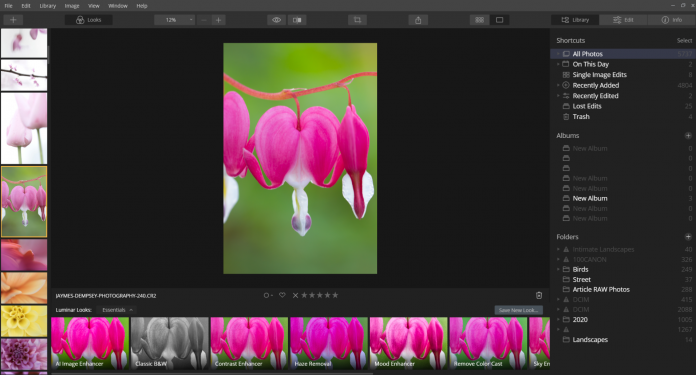Zoom out with the minus button
The image size is (696, 375).
pos(204,20)
